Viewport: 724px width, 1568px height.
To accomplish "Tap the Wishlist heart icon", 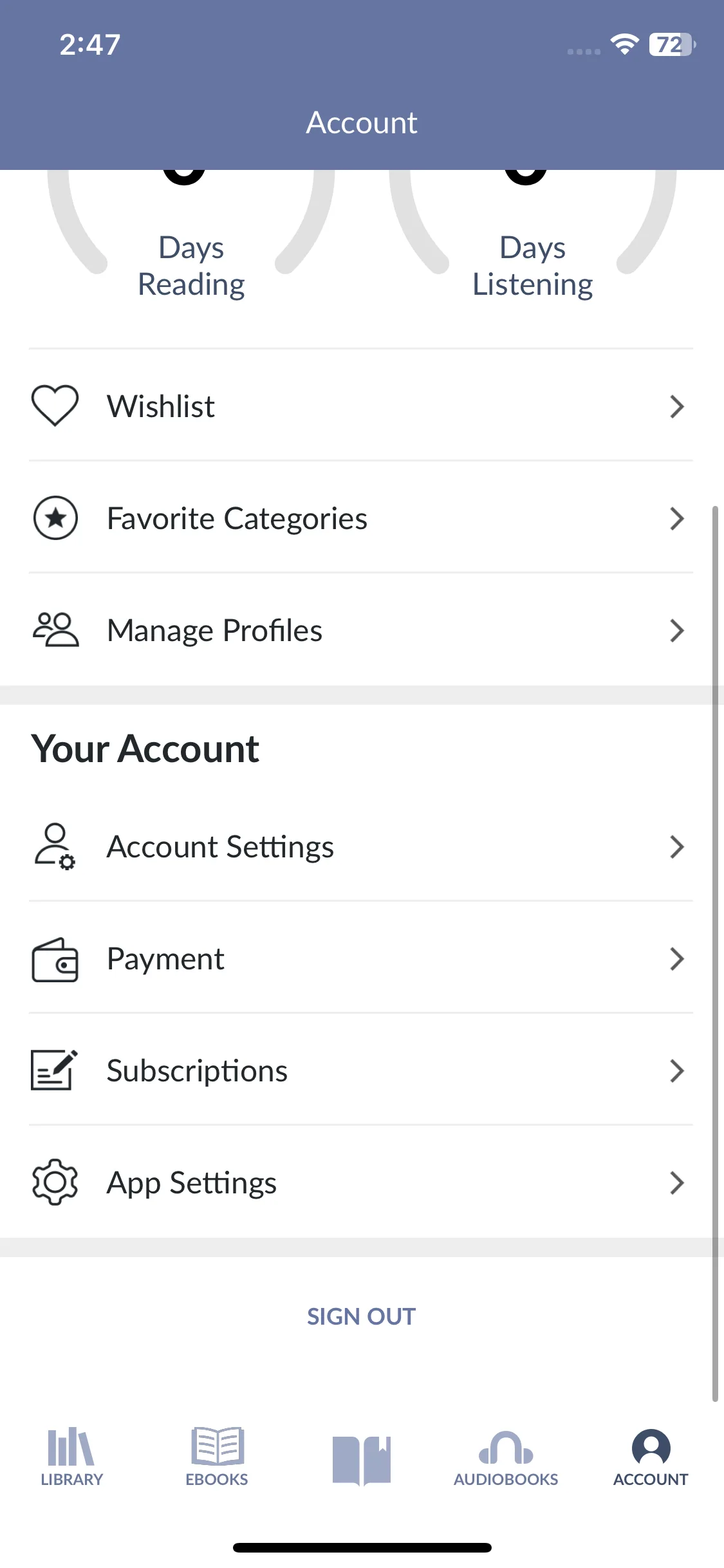I will point(55,406).
